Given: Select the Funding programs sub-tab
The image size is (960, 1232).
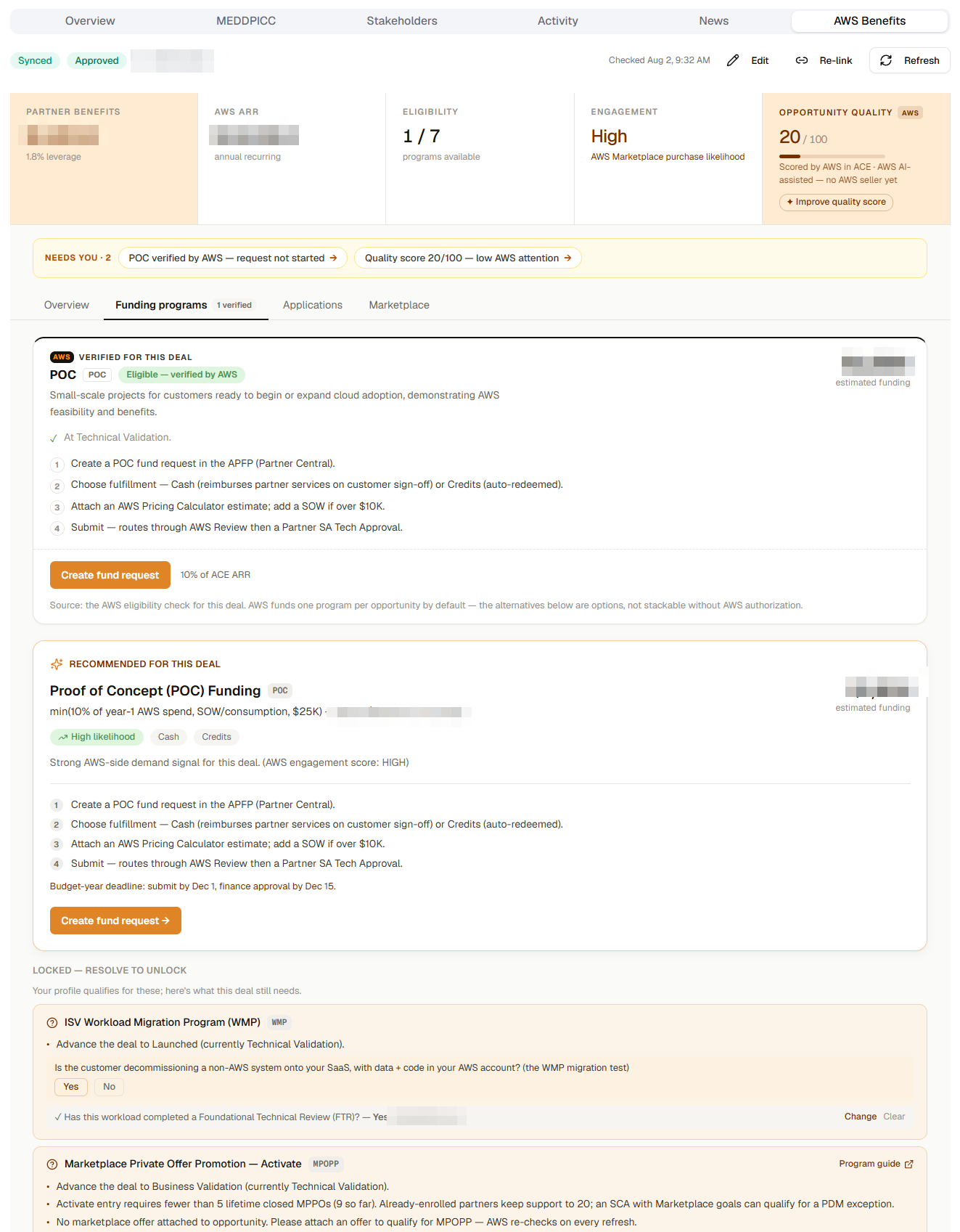Looking at the screenshot, I should [186, 305].
